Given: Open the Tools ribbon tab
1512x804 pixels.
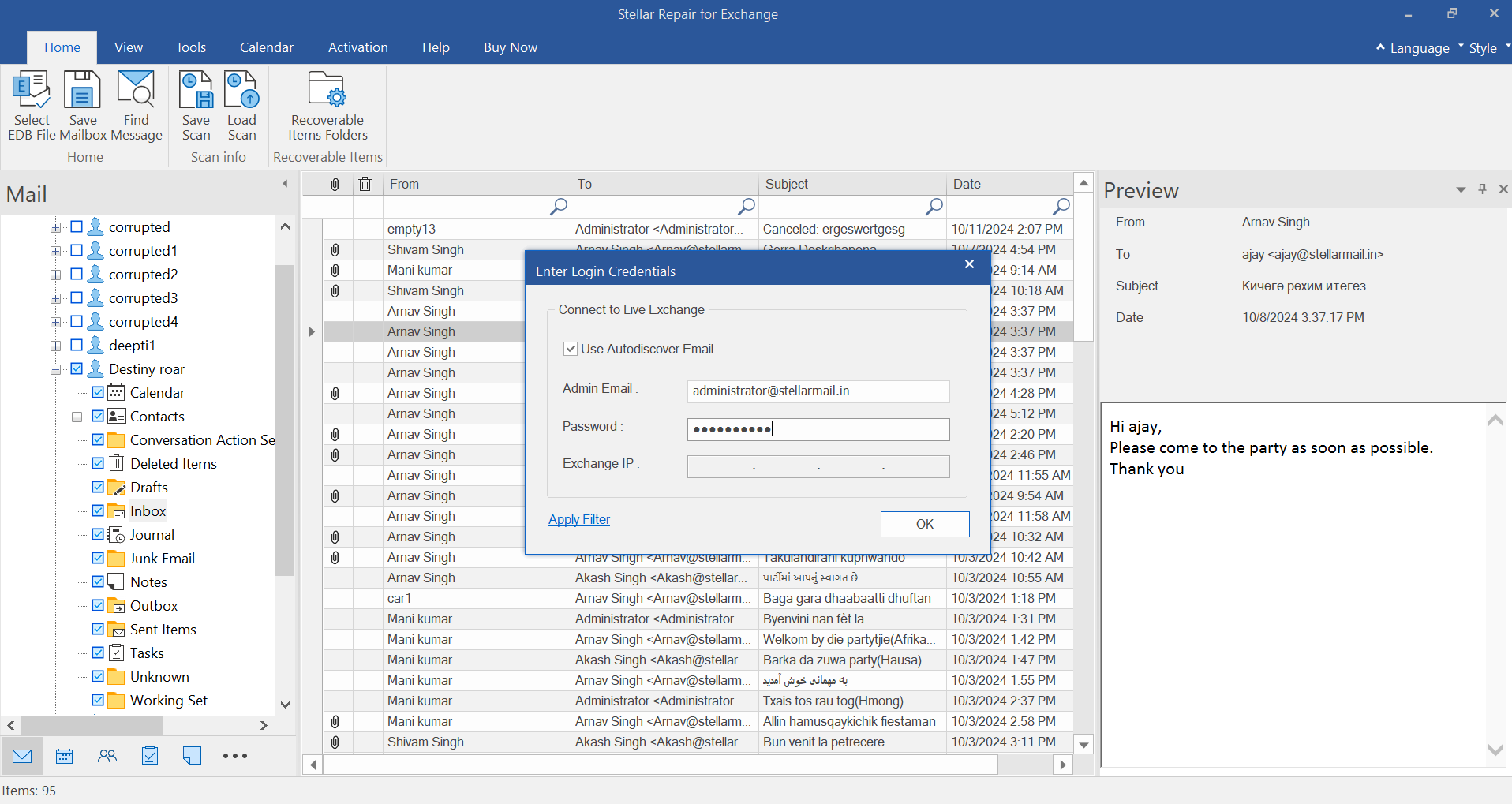Looking at the screenshot, I should click(x=190, y=47).
